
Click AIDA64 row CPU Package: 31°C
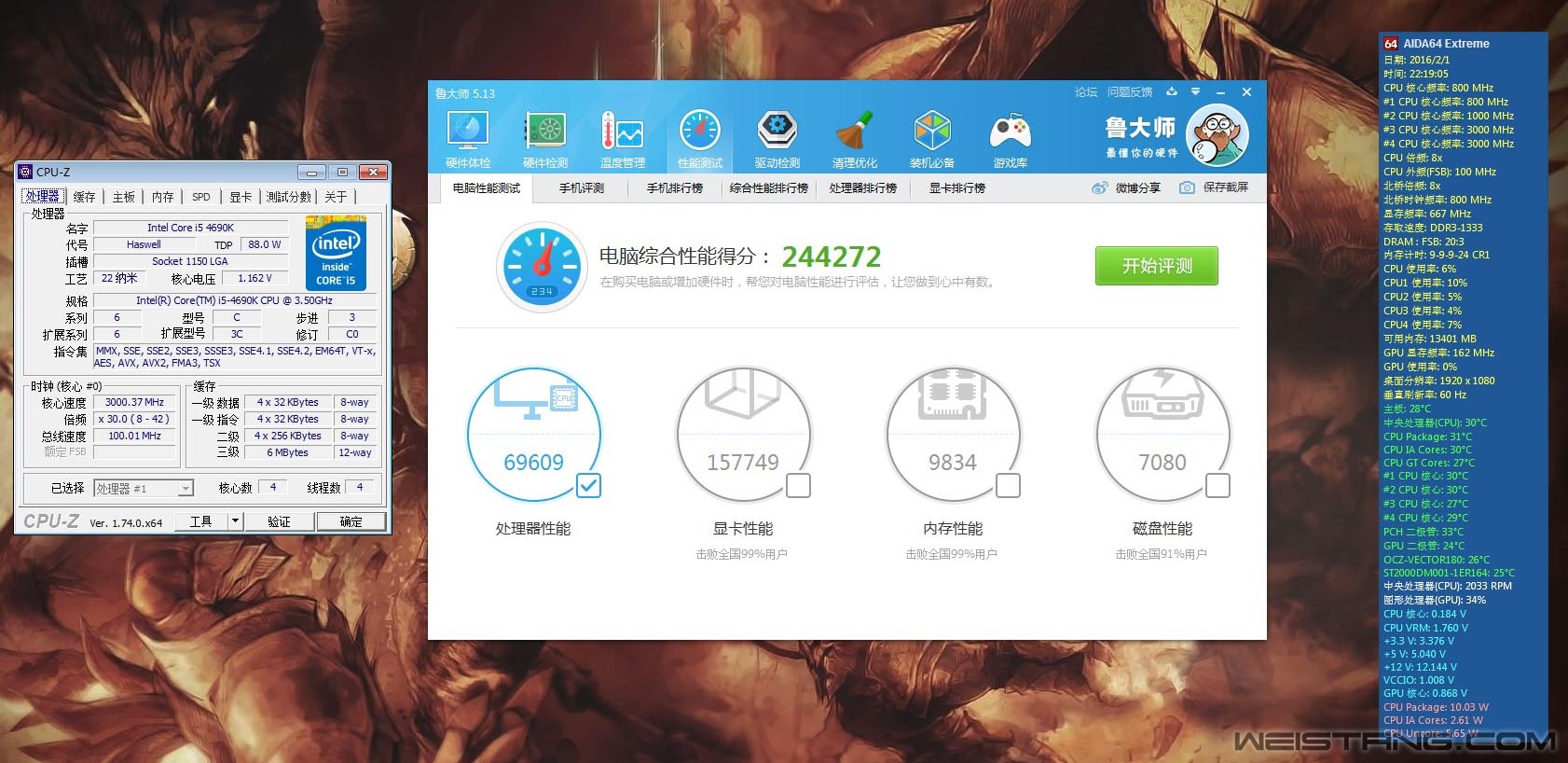pos(1428,437)
